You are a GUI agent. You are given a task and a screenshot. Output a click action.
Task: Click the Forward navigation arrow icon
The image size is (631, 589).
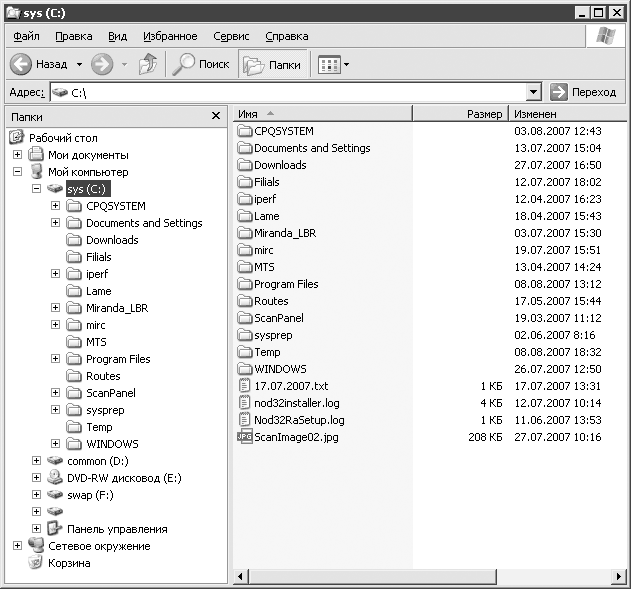click(101, 64)
